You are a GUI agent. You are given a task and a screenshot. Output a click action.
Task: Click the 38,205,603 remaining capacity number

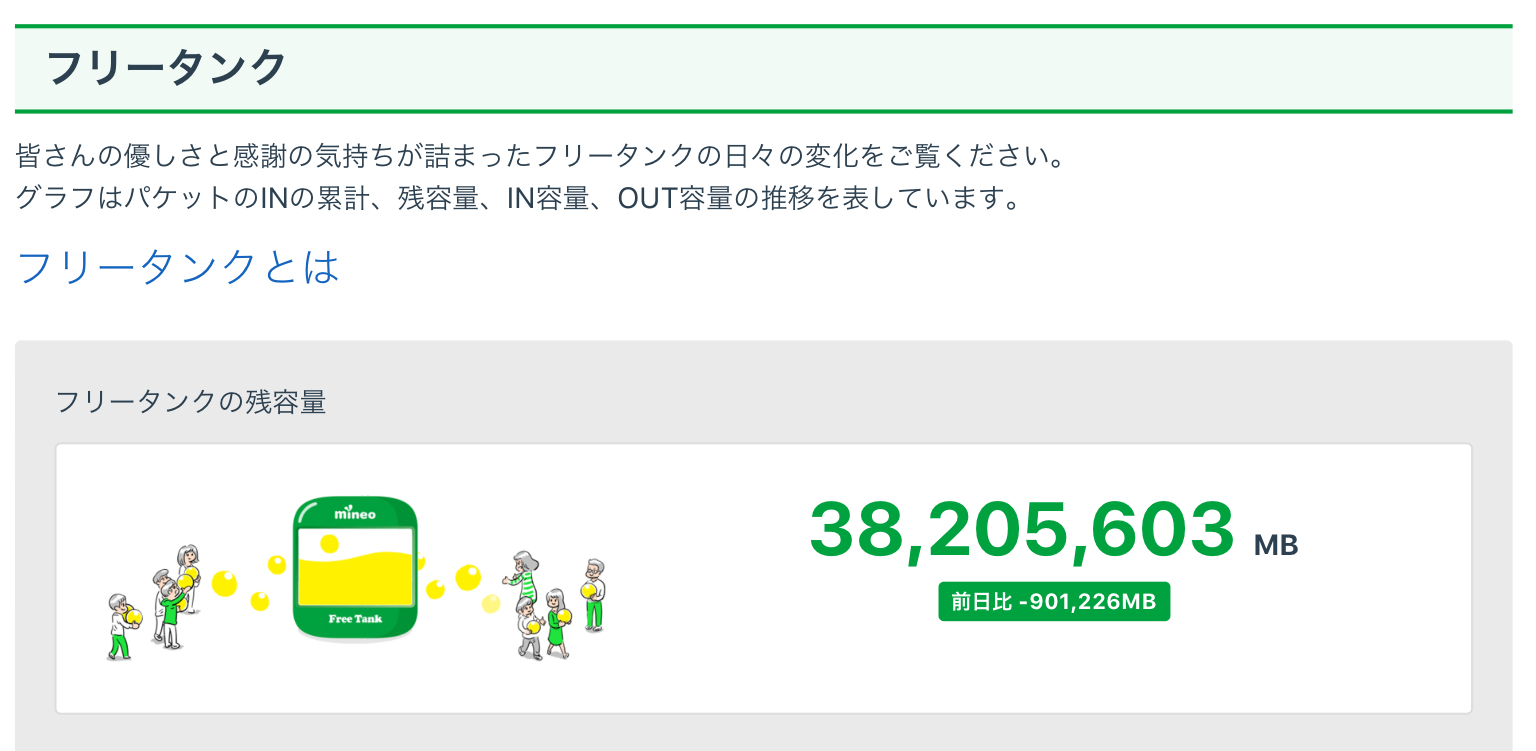pos(1022,530)
